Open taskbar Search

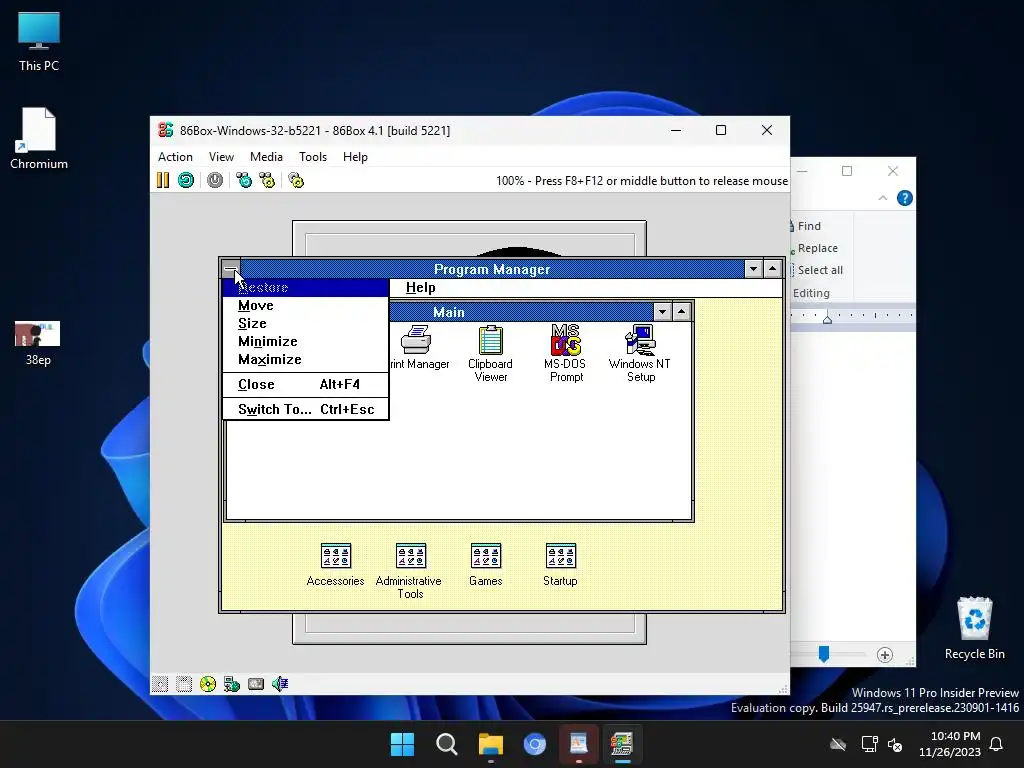pos(447,744)
